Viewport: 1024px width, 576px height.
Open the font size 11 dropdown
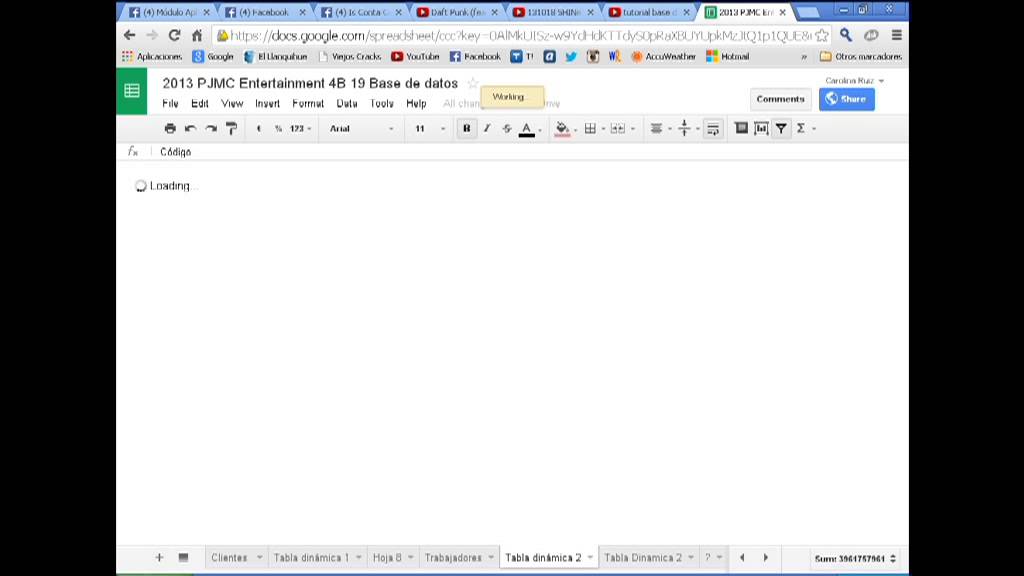[x=430, y=129]
